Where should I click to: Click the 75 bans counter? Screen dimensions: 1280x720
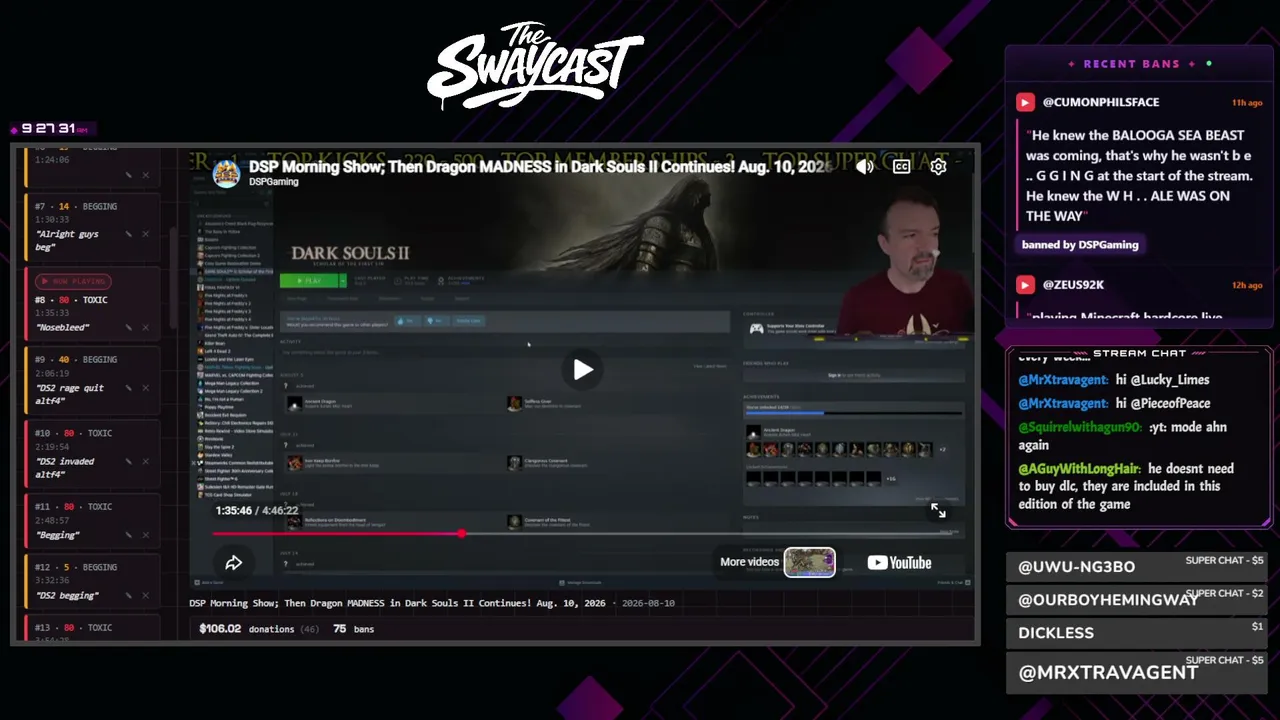[354, 629]
